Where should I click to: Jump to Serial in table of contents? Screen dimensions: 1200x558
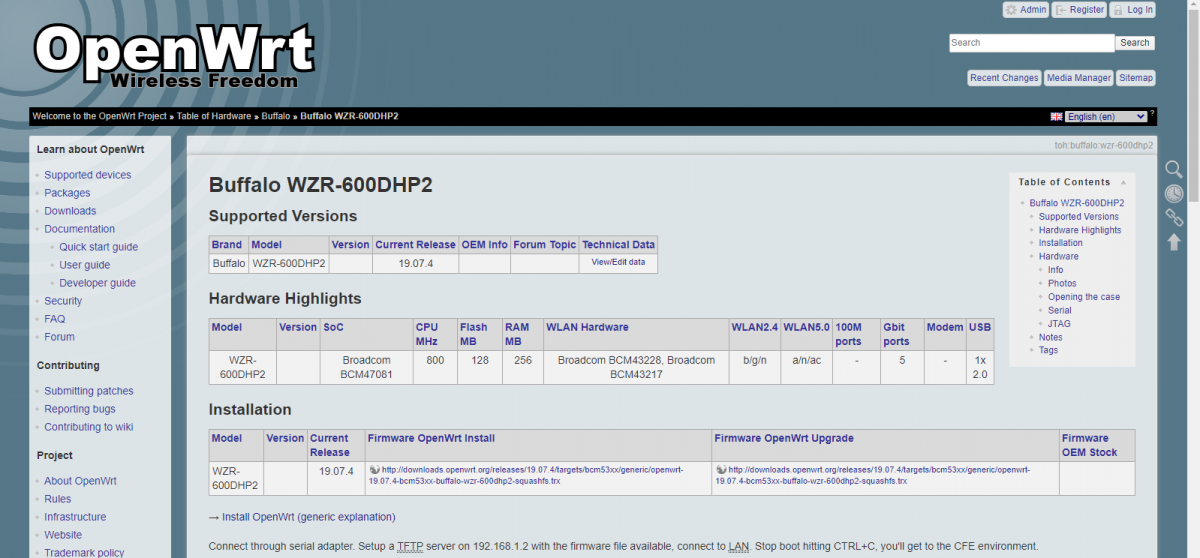1060,311
